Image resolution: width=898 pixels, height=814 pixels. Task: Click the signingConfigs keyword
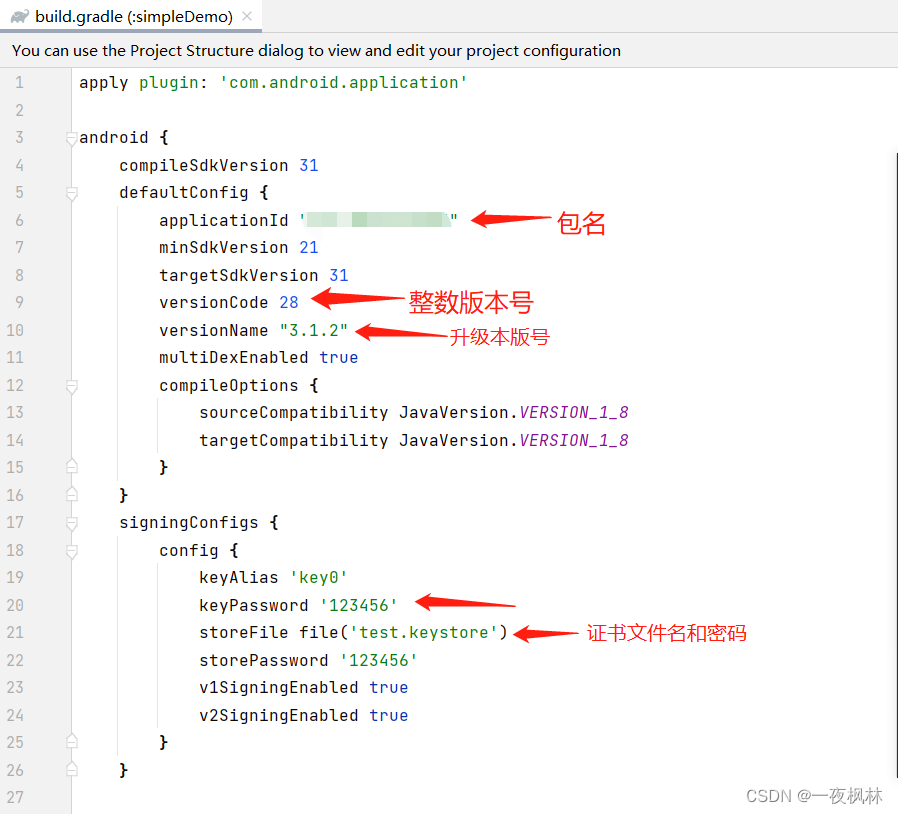[188, 523]
